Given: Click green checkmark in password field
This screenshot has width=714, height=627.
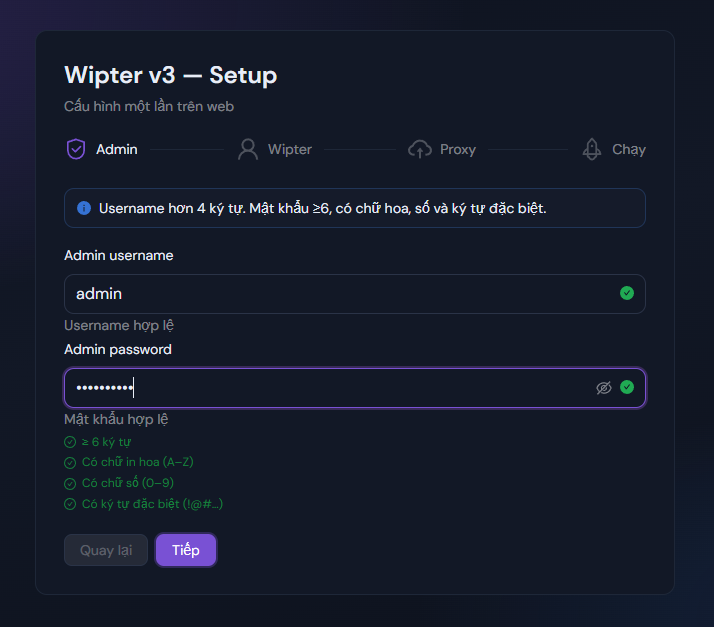Looking at the screenshot, I should 627,387.
